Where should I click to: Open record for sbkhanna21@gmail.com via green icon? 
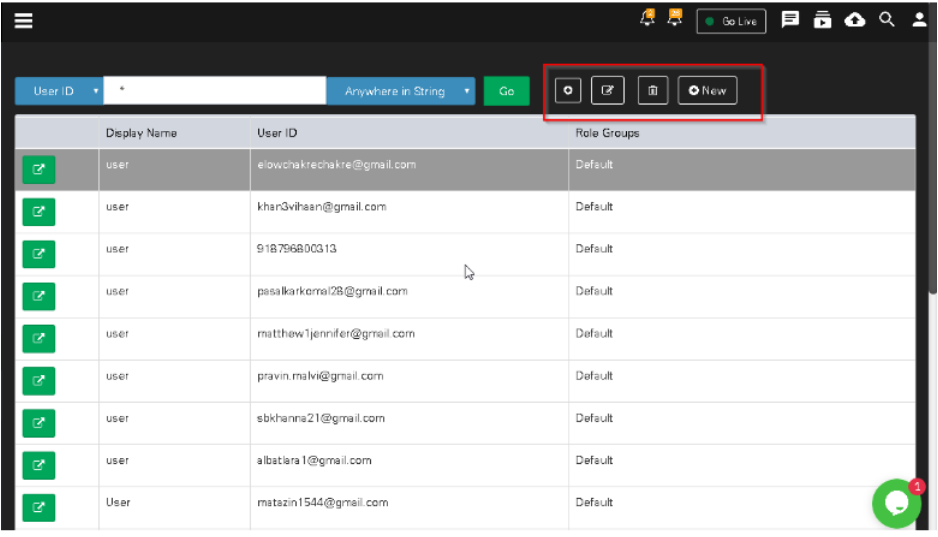(x=39, y=423)
